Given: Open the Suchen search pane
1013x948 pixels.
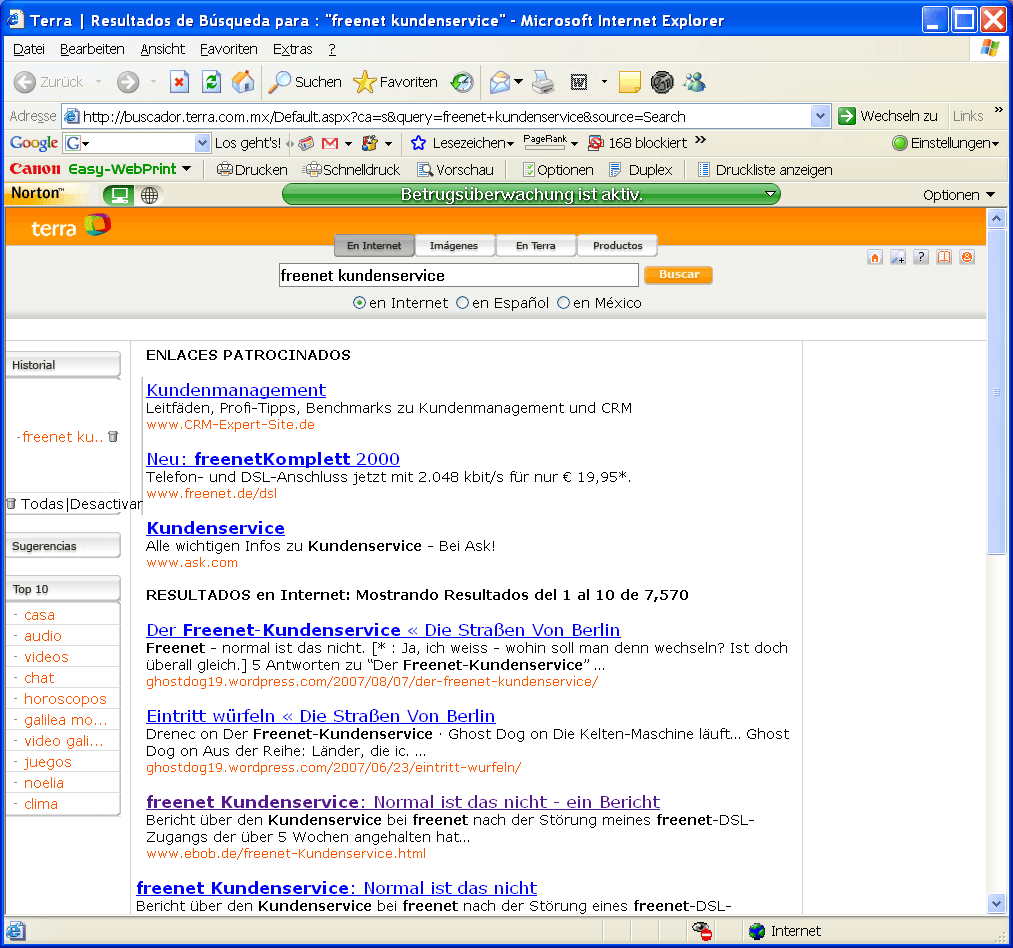Looking at the screenshot, I should point(305,82).
